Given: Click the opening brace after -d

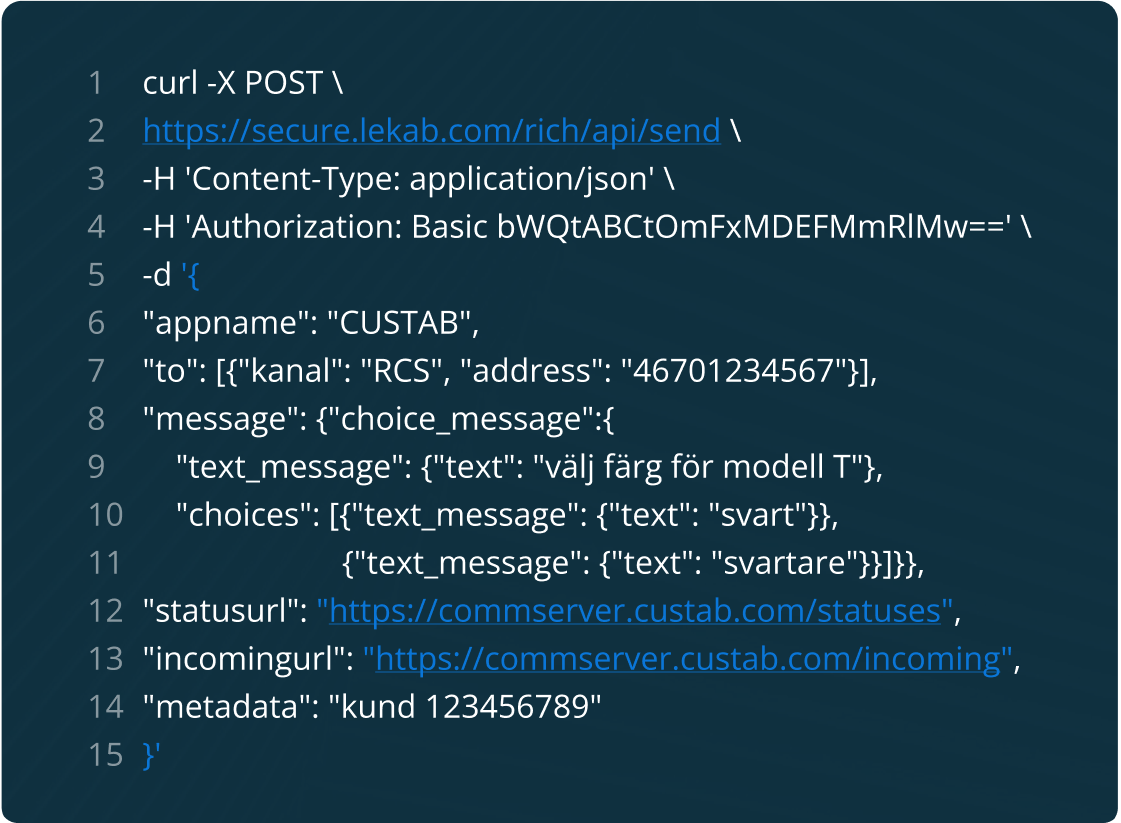Looking at the screenshot, I should click(x=193, y=275).
